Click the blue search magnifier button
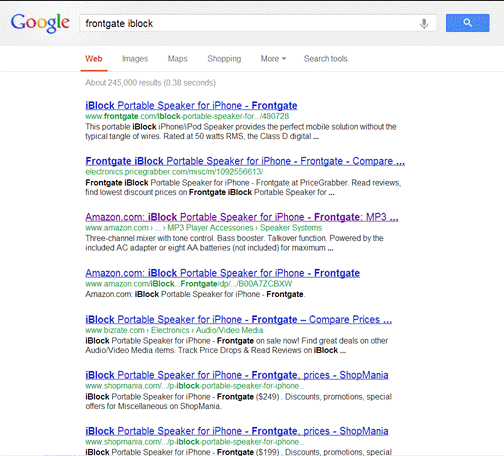Image resolution: width=504 pixels, height=456 pixels. (x=467, y=23)
